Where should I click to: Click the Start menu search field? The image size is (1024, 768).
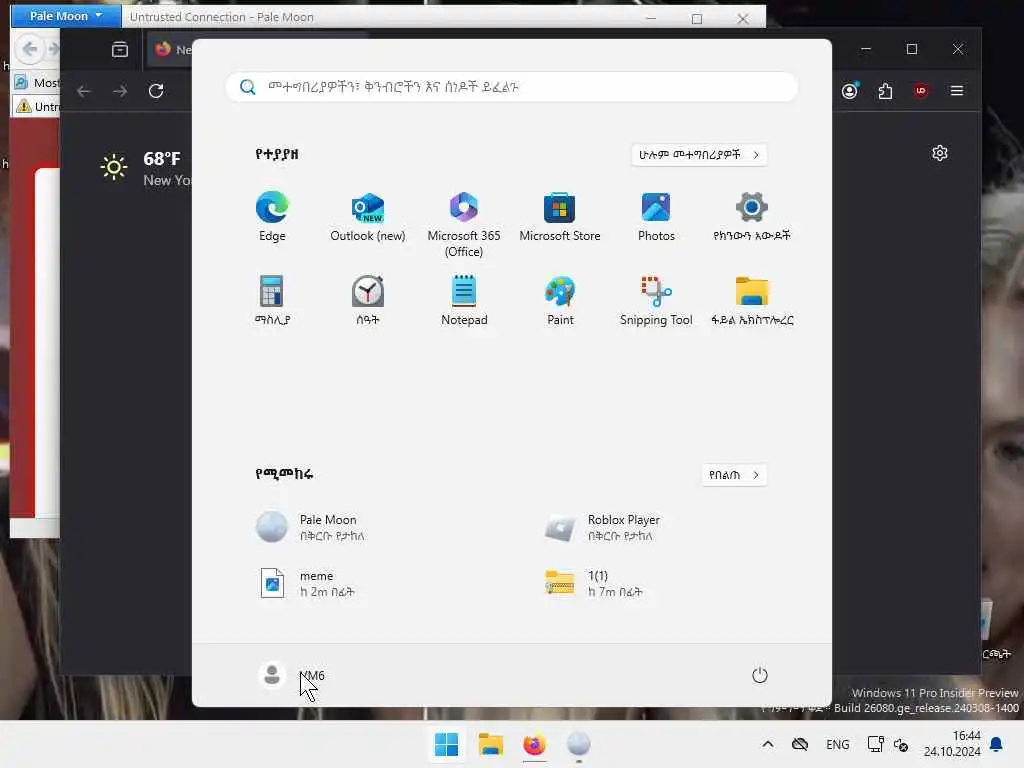pyautogui.click(x=511, y=87)
